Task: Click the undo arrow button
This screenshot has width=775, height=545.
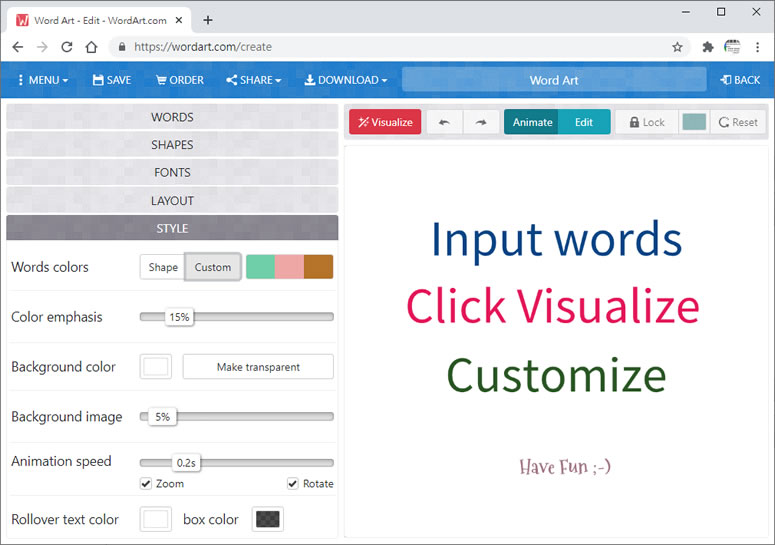Action: tap(444, 122)
